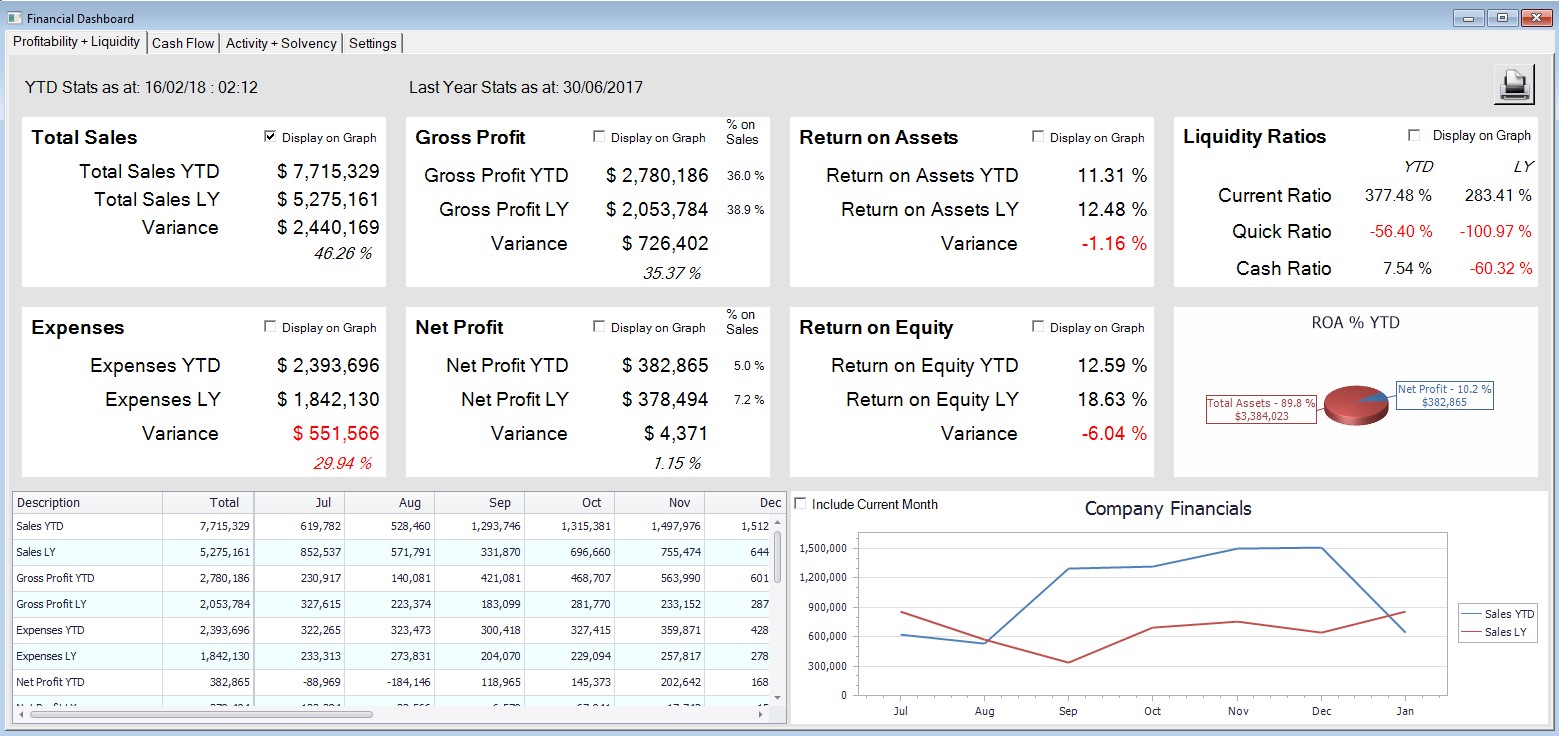Screen dimensions: 1559x736
Task: Select the Profitability + Liquidity tab
Action: click(76, 42)
